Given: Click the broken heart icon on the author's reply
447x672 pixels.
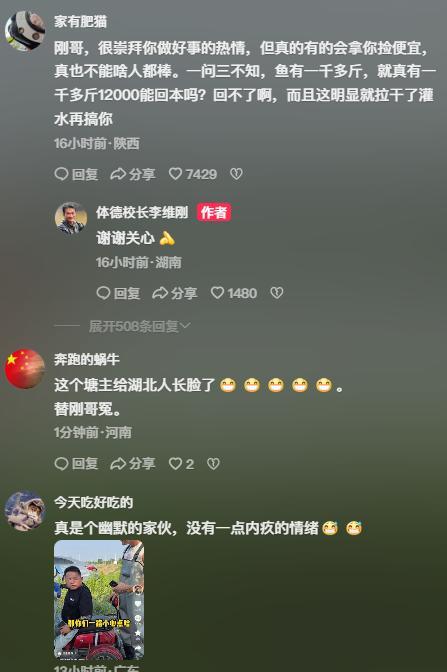Looking at the screenshot, I should [x=277, y=293].
